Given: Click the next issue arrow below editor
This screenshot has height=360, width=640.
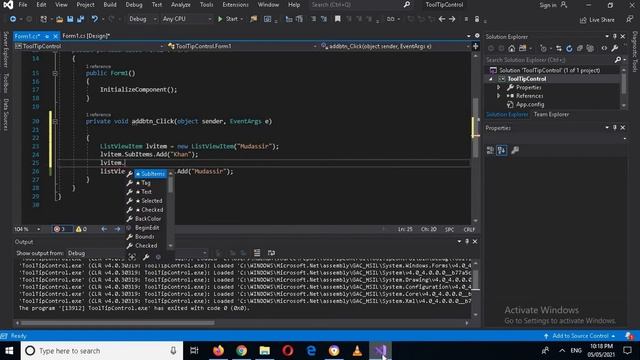Looking at the screenshot, I should point(117,229).
